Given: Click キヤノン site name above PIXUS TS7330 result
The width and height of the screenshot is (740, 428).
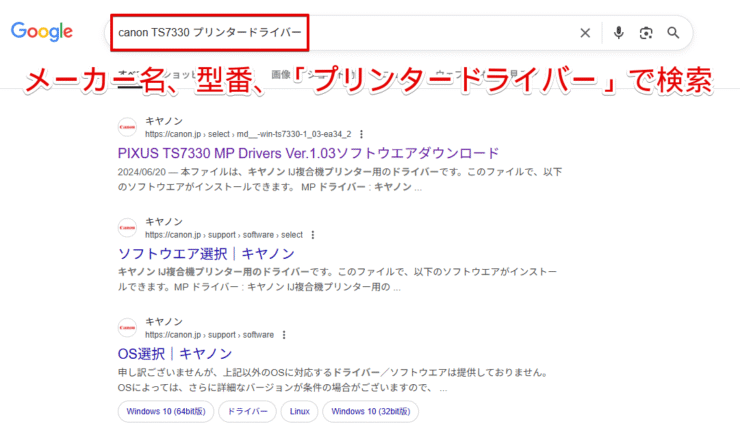Looking at the screenshot, I should [x=164, y=121].
